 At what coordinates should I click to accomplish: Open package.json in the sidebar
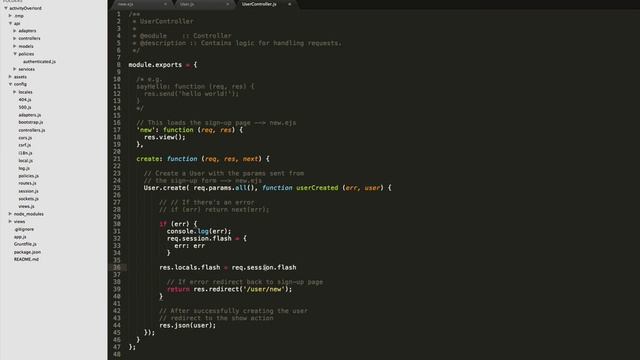click(x=27, y=252)
